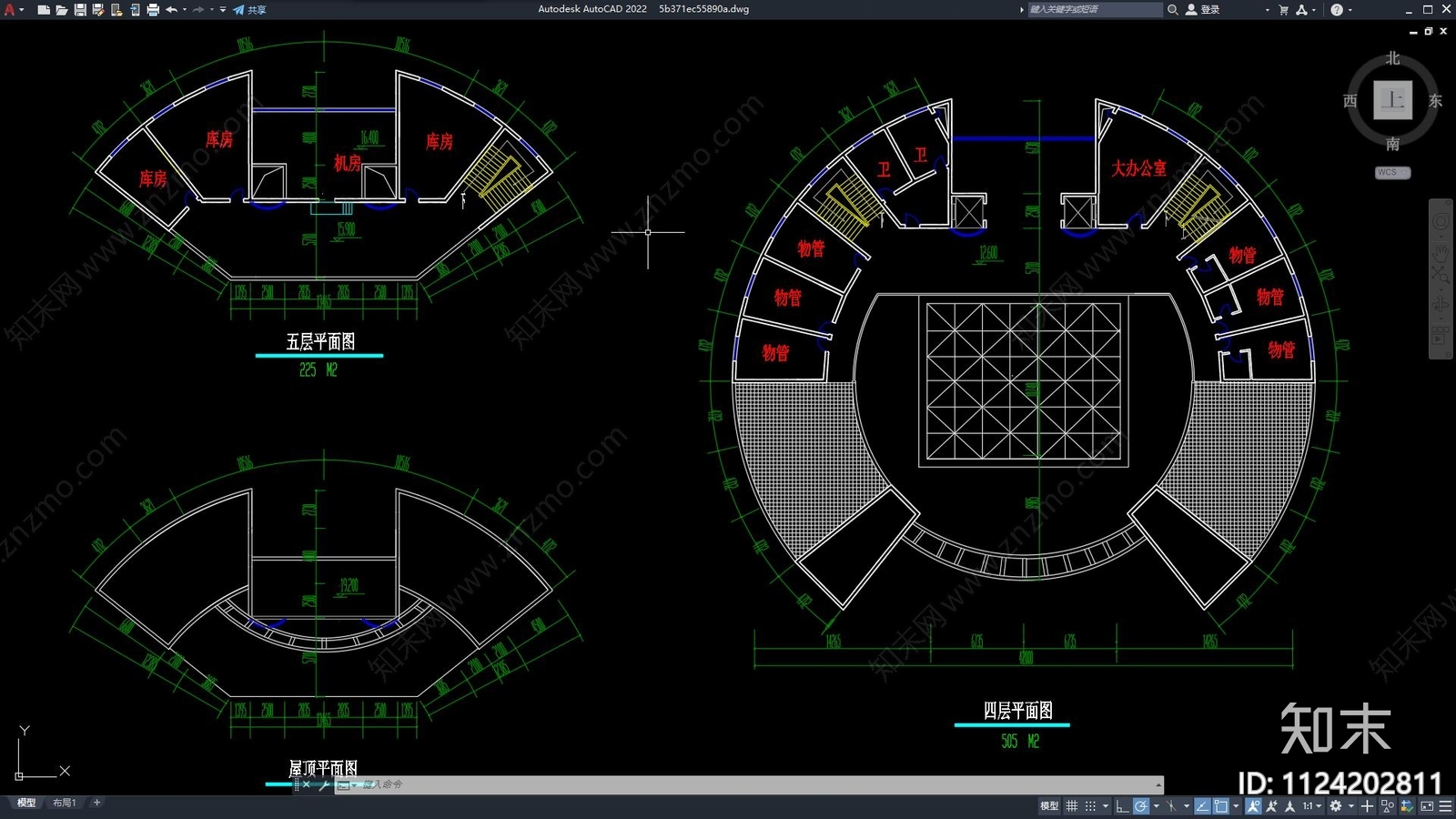Close the command line with the X icon

[x=306, y=784]
